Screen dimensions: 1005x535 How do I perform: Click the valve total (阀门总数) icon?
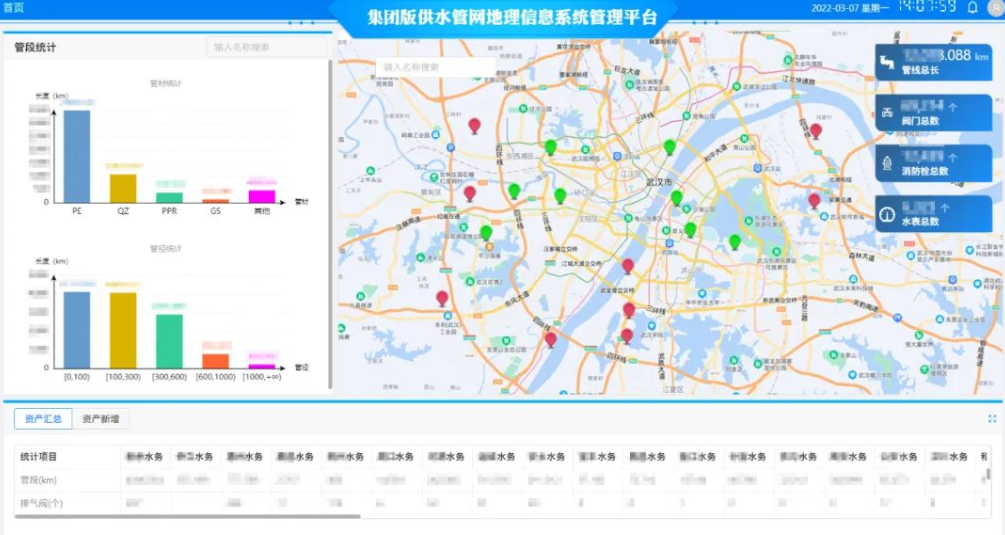[x=886, y=112]
